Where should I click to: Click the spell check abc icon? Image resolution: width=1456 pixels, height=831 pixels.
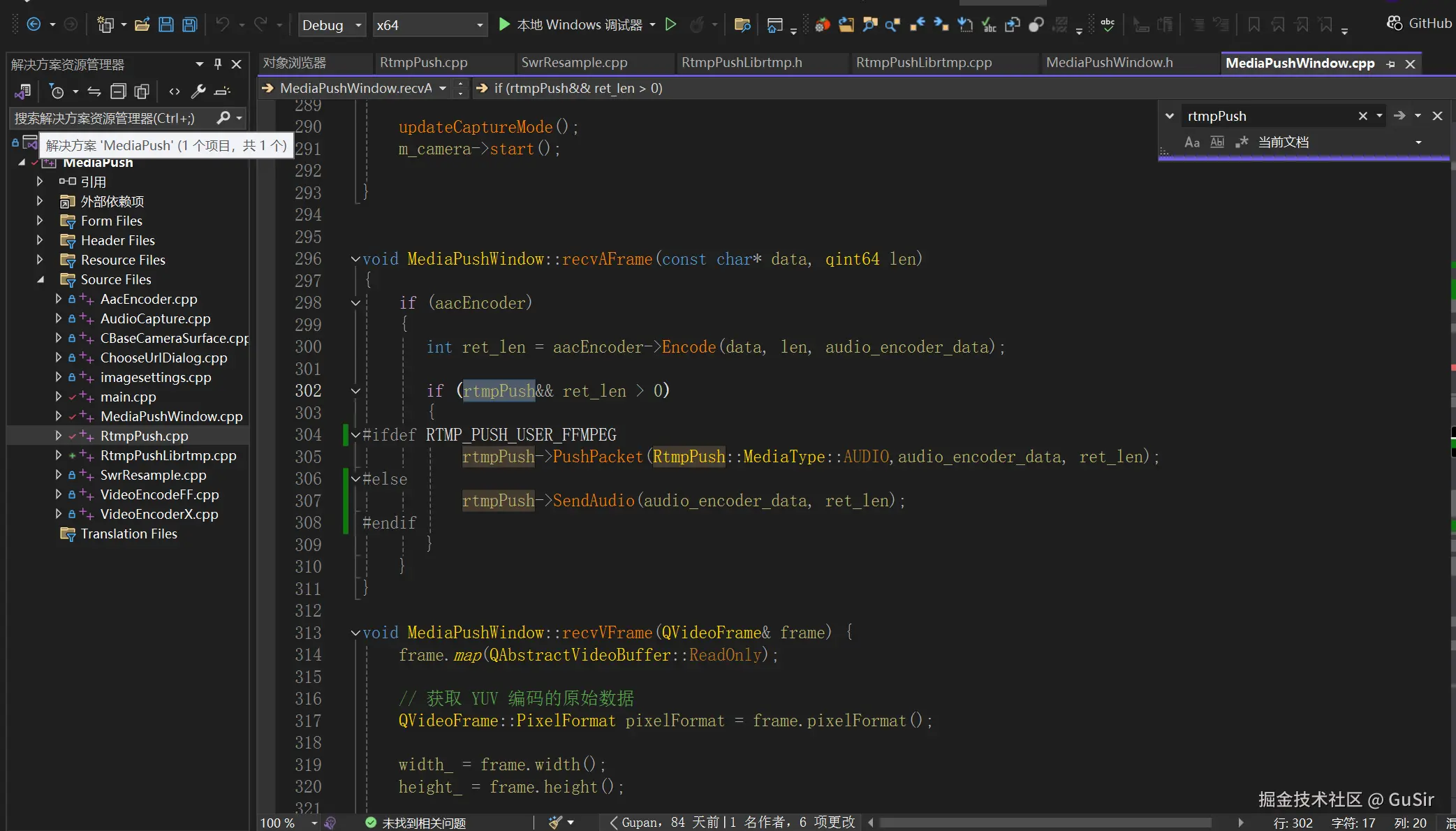point(1108,24)
